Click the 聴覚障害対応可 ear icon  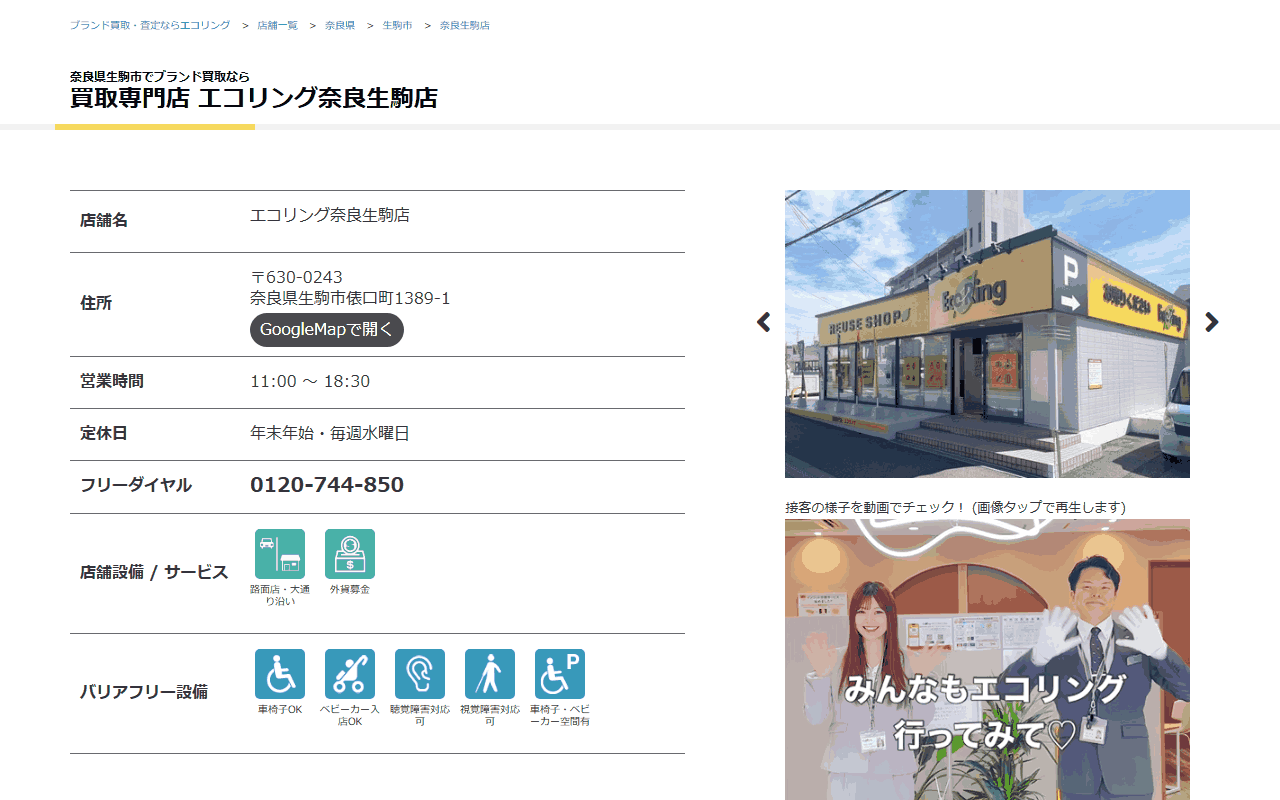(x=420, y=674)
